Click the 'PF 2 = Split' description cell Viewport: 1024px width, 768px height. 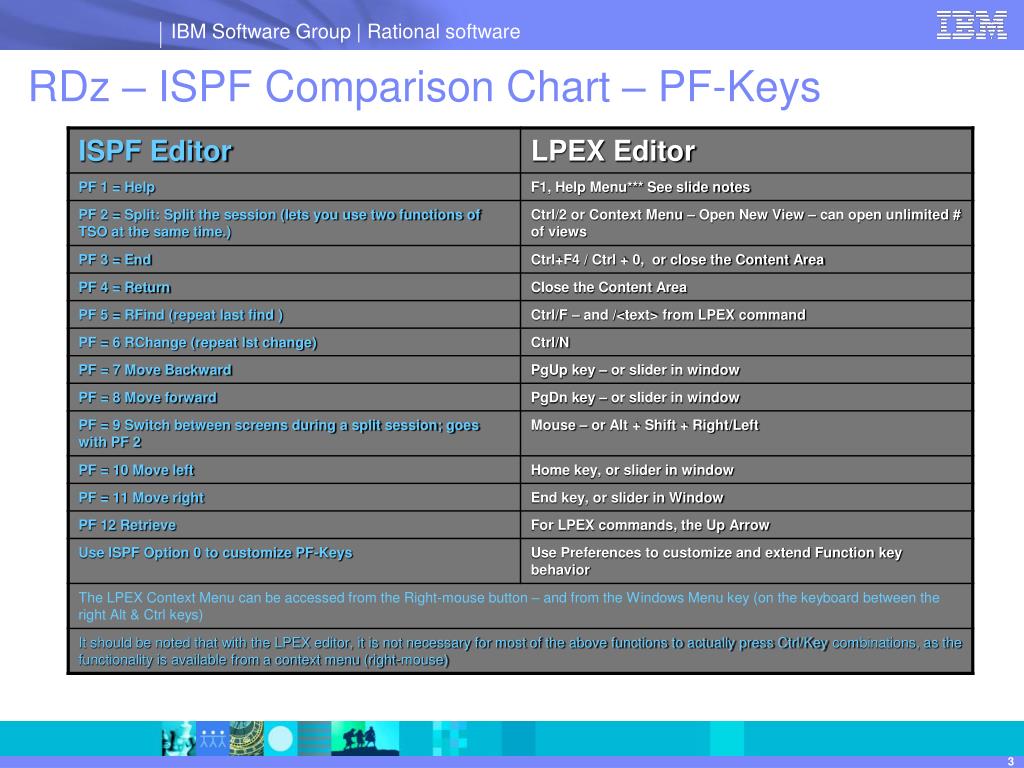coord(295,223)
